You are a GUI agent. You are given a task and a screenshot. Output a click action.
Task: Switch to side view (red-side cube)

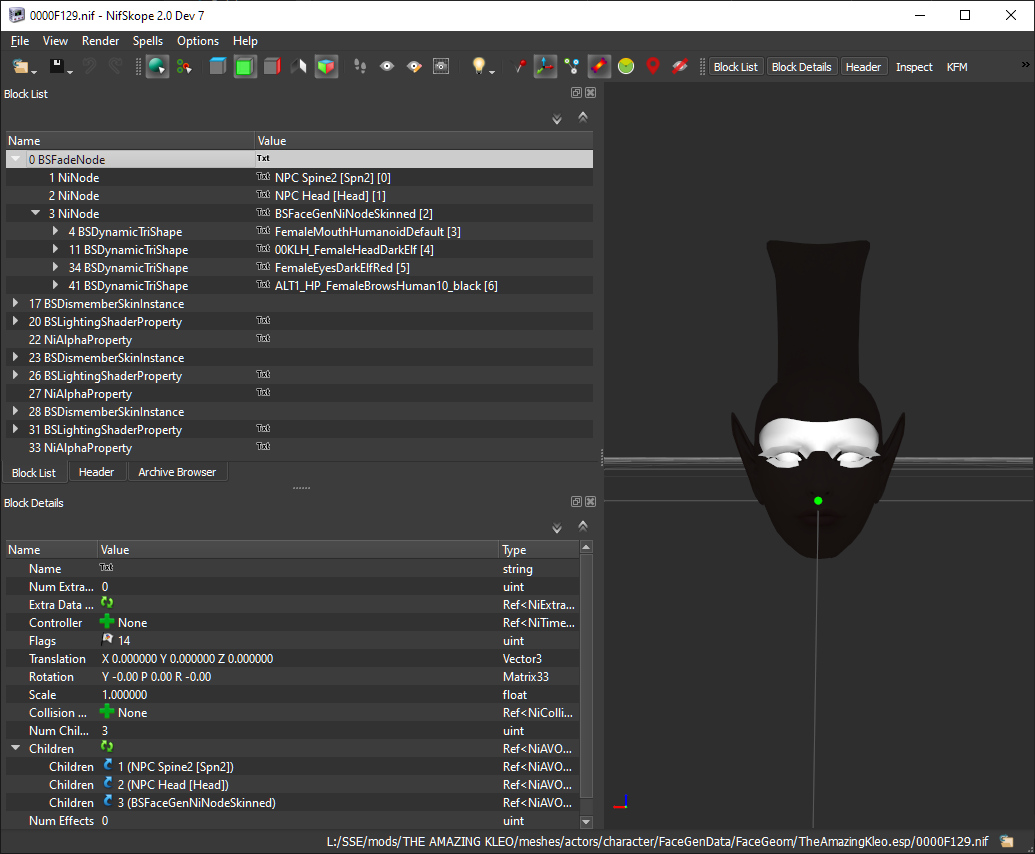click(272, 67)
